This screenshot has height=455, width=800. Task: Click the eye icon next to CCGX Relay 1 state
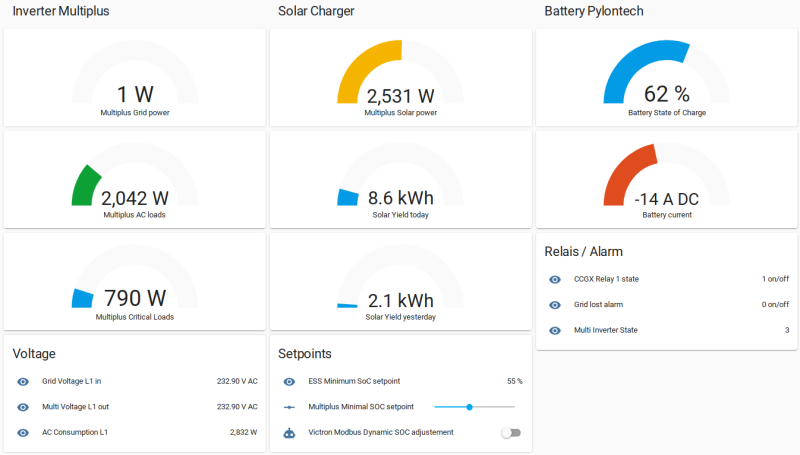(x=555, y=279)
